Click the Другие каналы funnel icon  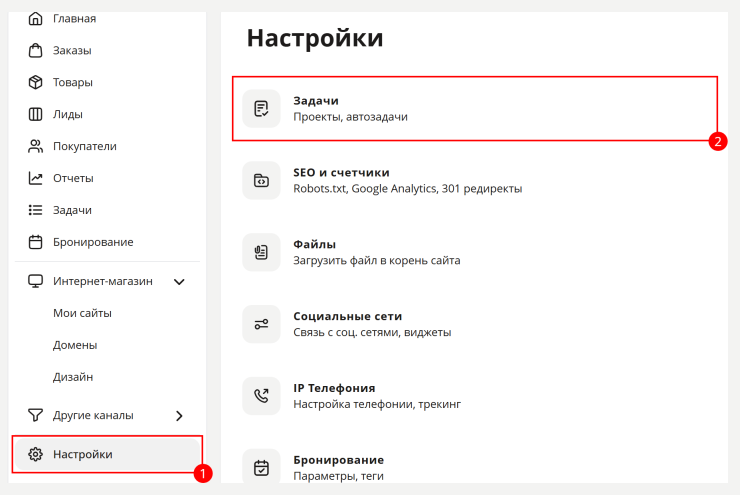(x=35, y=415)
